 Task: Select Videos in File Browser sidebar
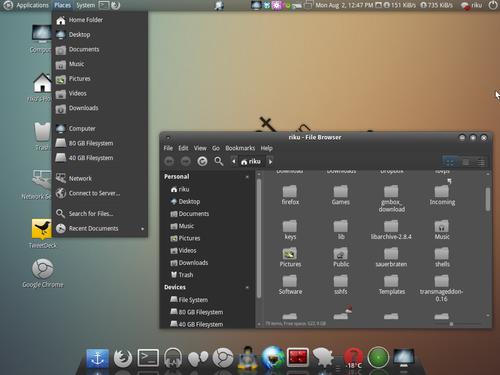[x=183, y=251]
